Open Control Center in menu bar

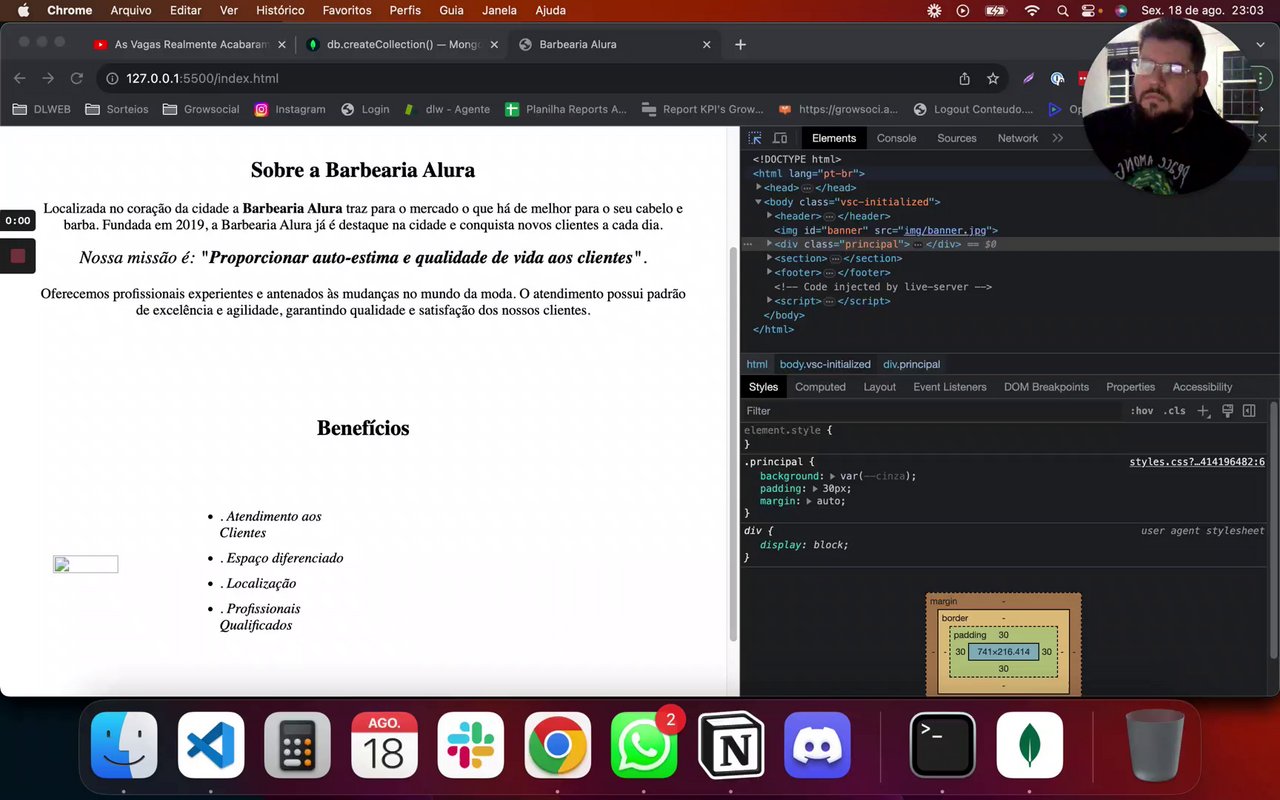(x=1090, y=11)
